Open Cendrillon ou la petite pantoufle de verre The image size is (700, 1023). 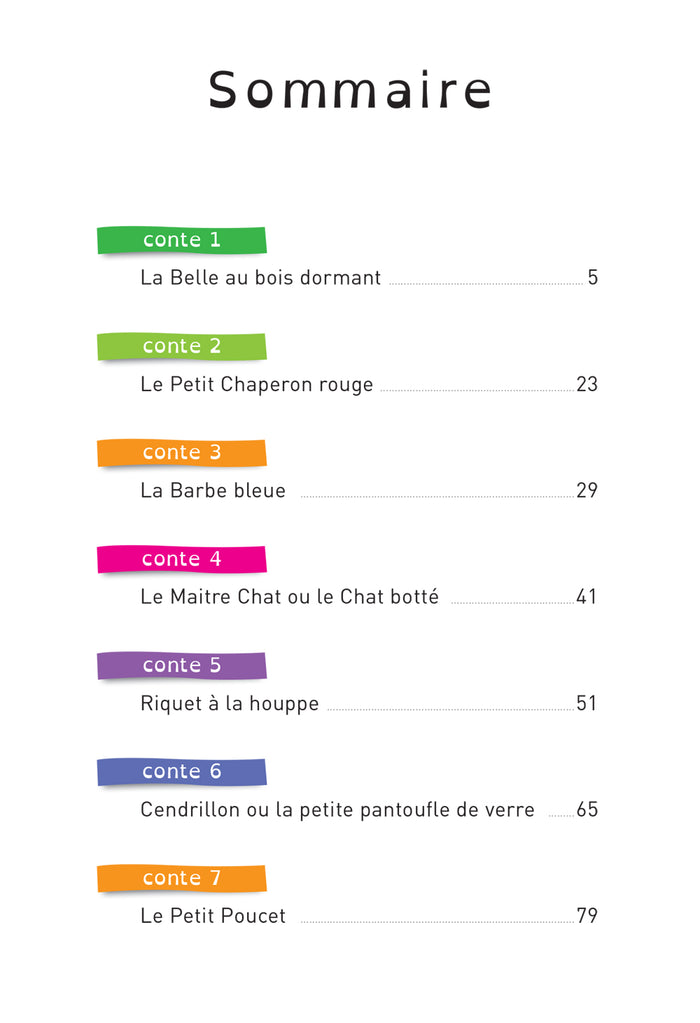pos(338,810)
